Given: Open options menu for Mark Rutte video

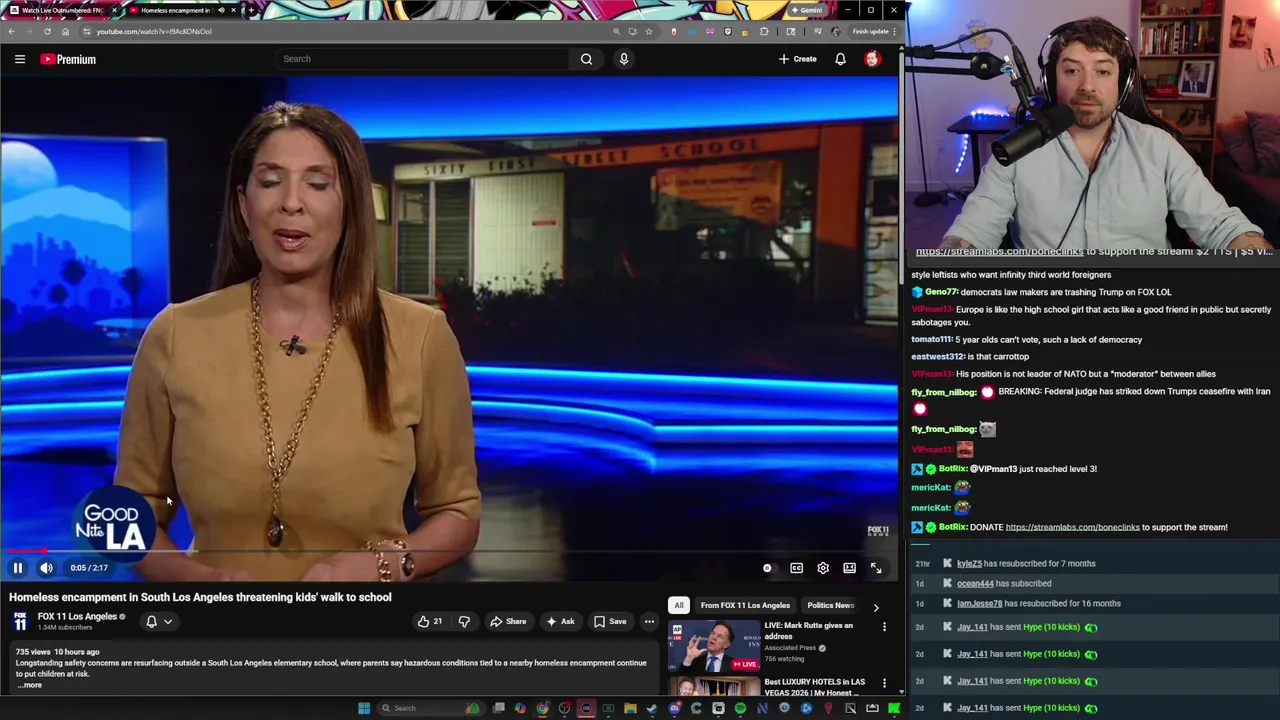Looking at the screenshot, I should click(884, 627).
